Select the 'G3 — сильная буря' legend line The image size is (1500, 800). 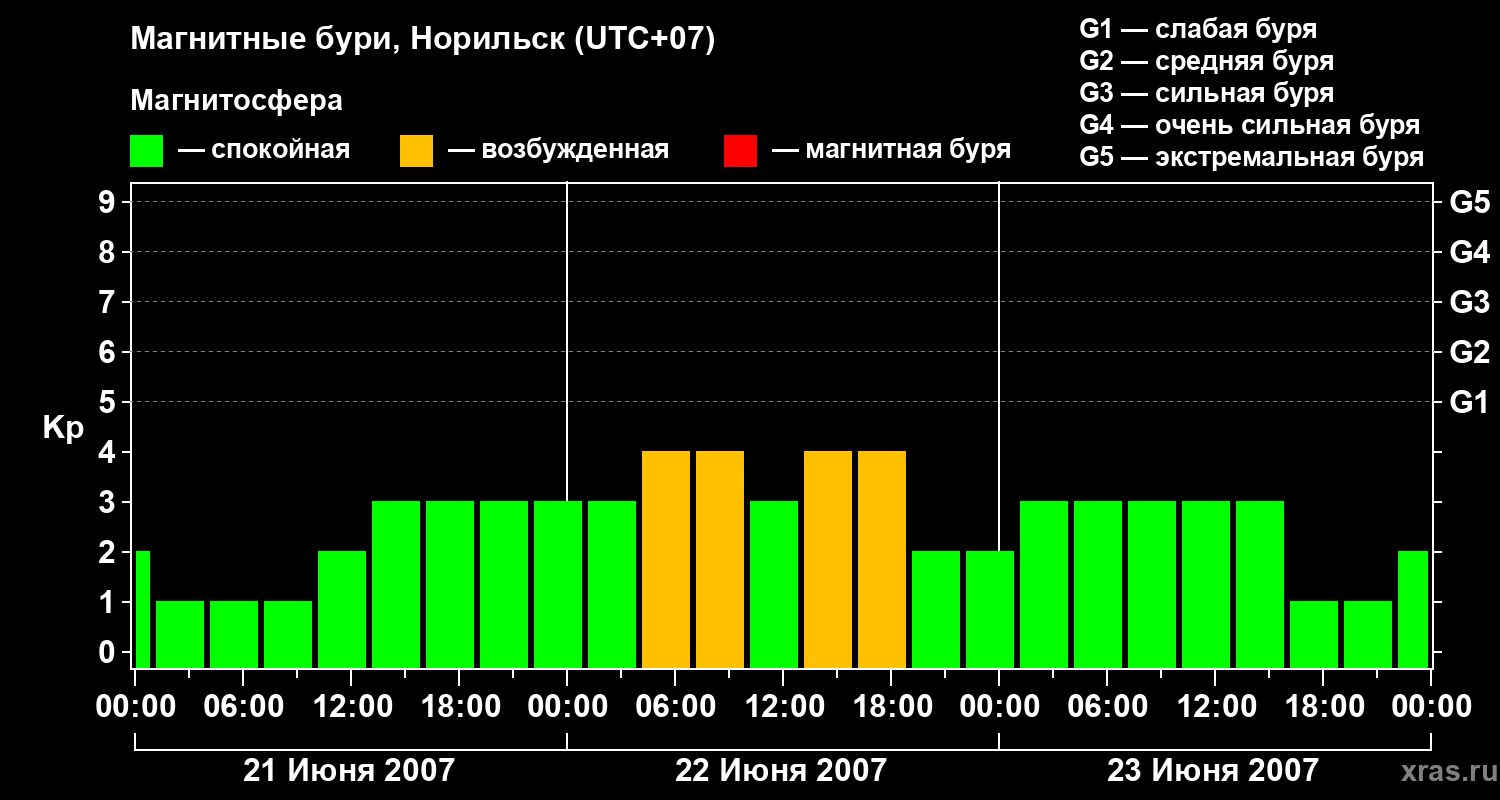click(1207, 93)
